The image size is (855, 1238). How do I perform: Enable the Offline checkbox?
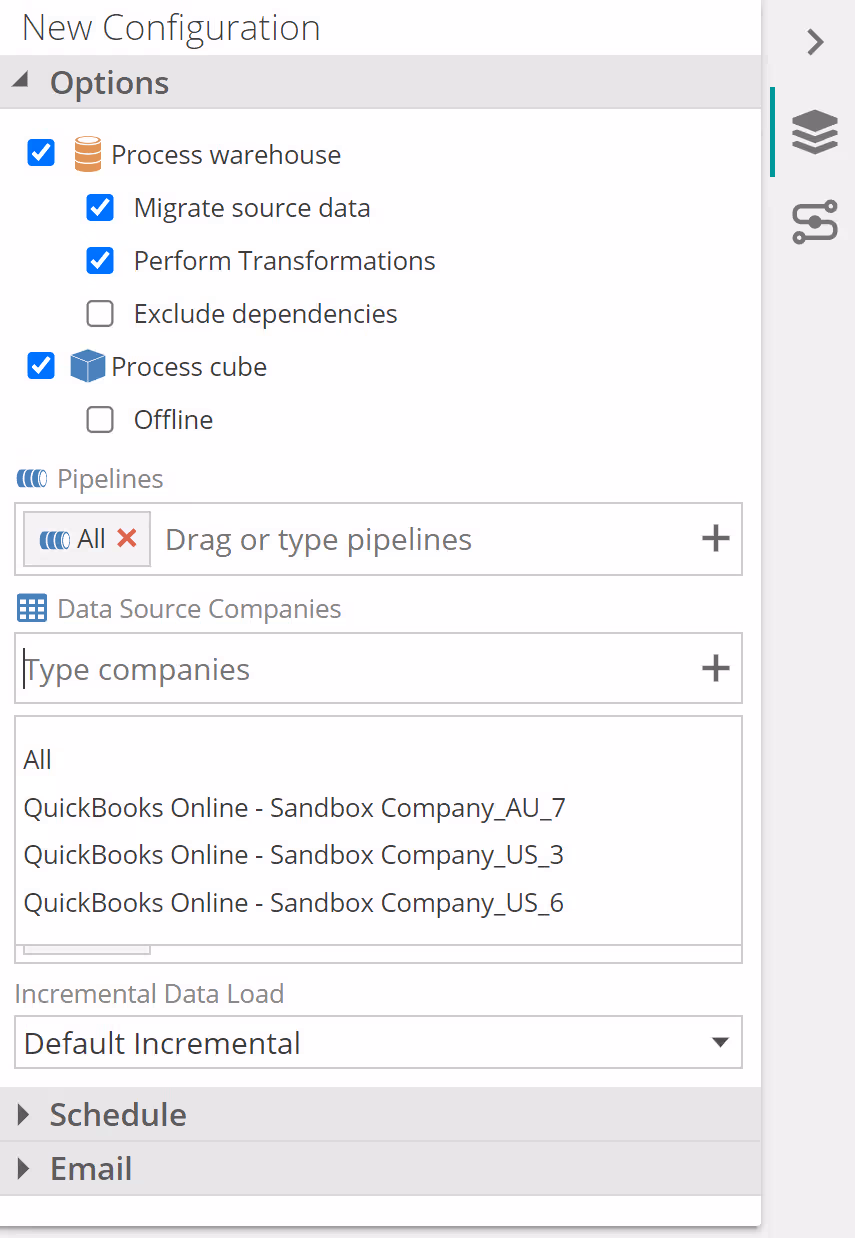[100, 420]
